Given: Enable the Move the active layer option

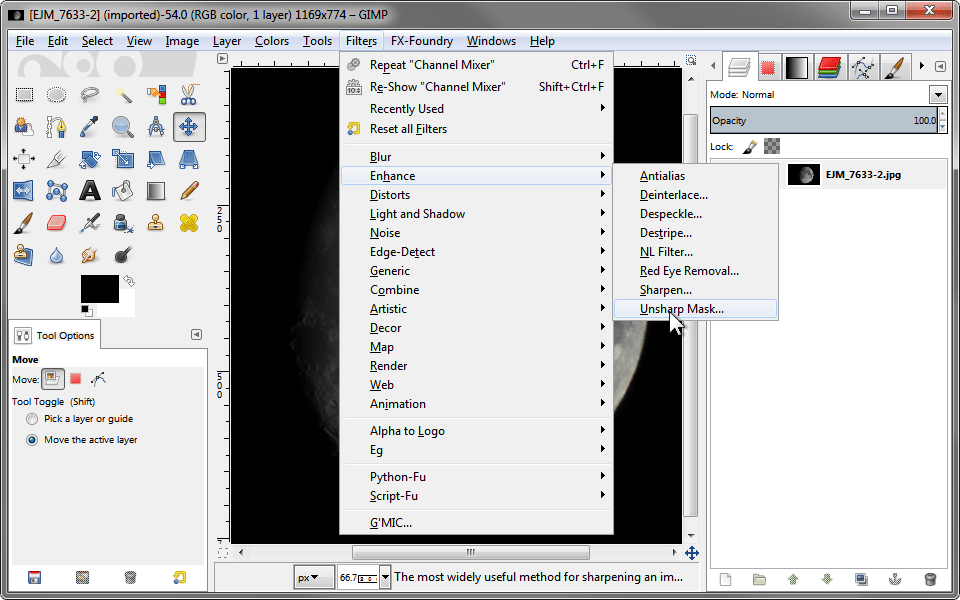Looking at the screenshot, I should click(x=31, y=439).
